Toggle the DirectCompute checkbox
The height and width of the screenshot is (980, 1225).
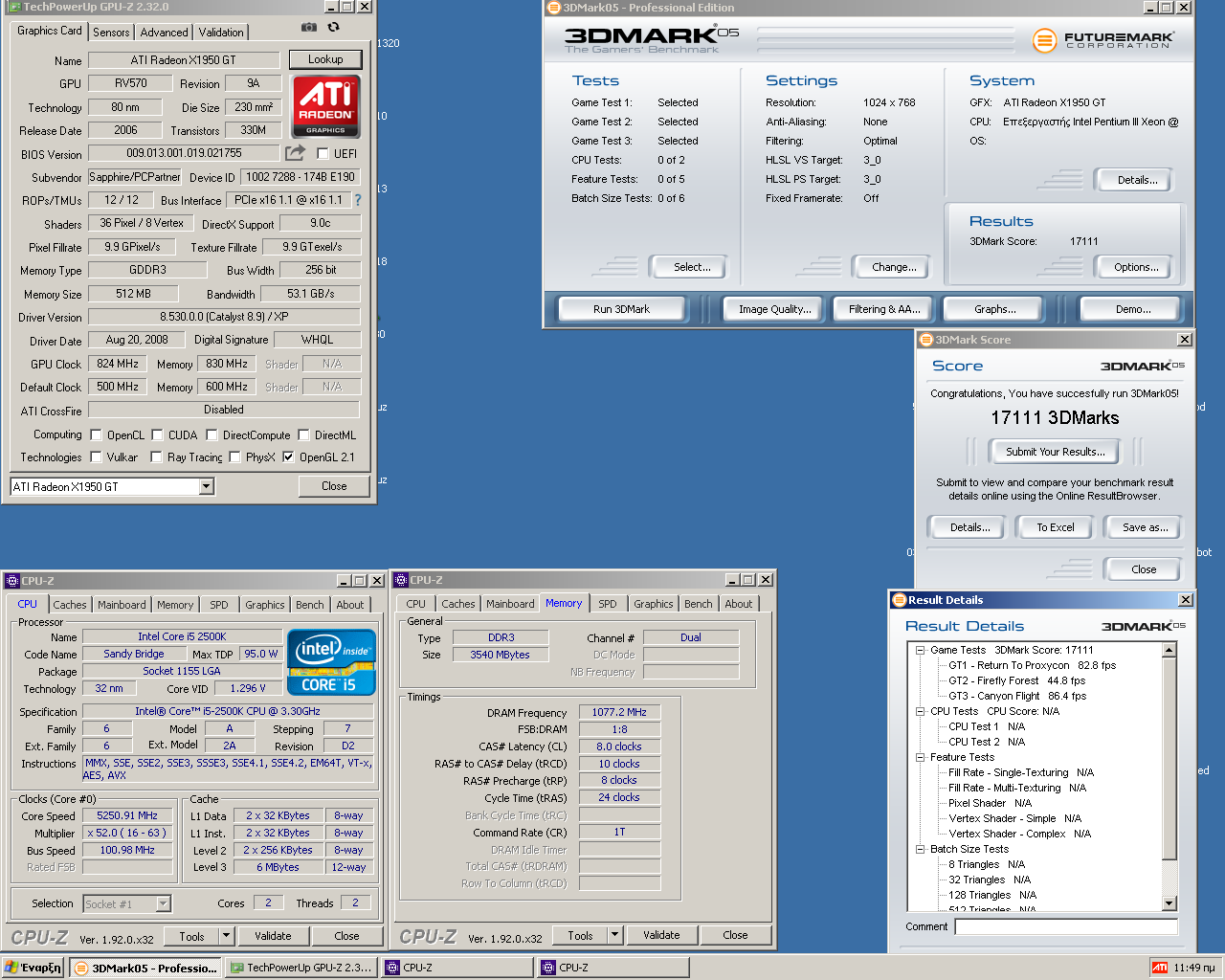[212, 434]
